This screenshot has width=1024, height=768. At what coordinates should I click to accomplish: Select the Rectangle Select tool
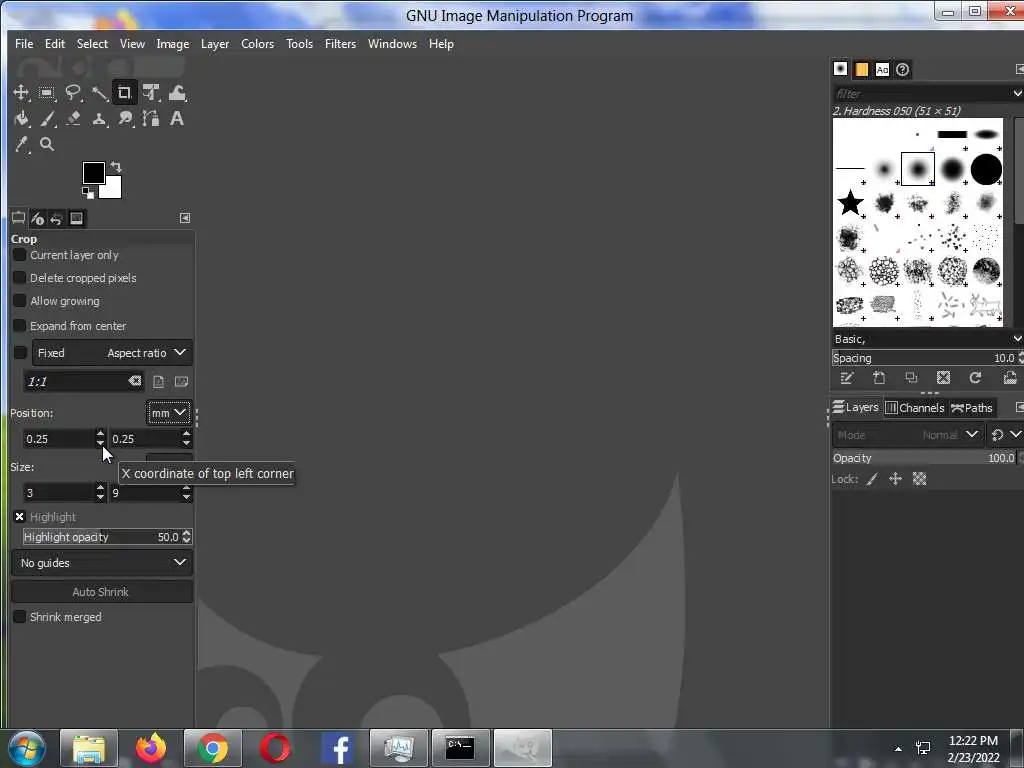[x=46, y=93]
